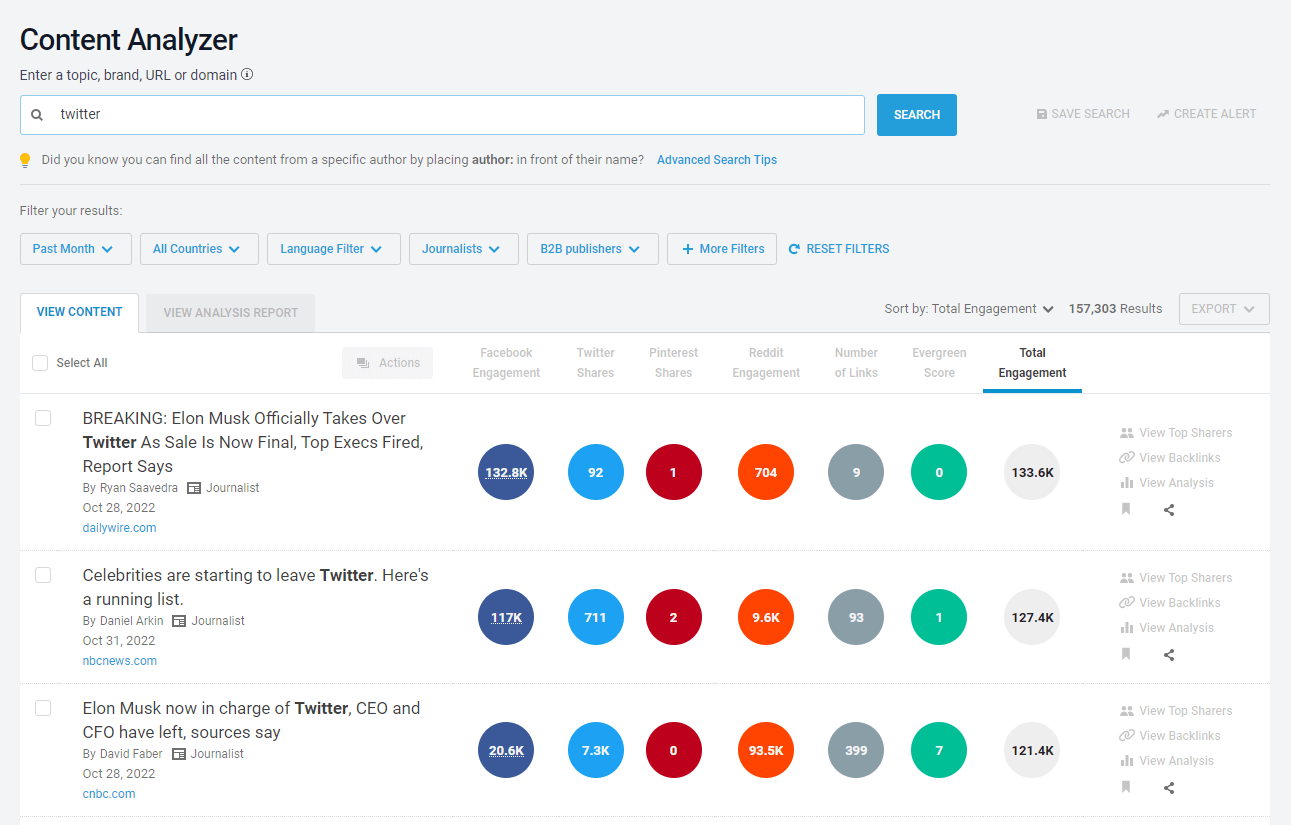Sort by Reddit Engagement column
The width and height of the screenshot is (1291, 825).
click(766, 363)
